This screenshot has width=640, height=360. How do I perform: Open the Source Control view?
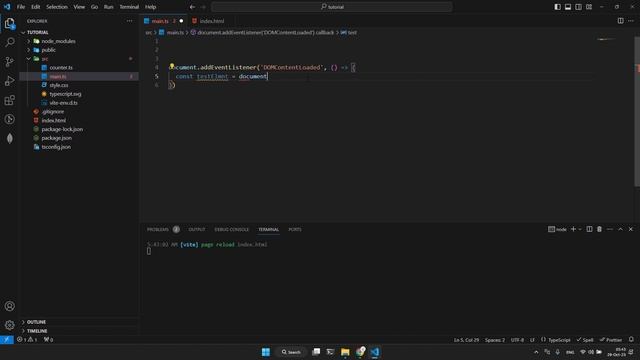[9, 62]
